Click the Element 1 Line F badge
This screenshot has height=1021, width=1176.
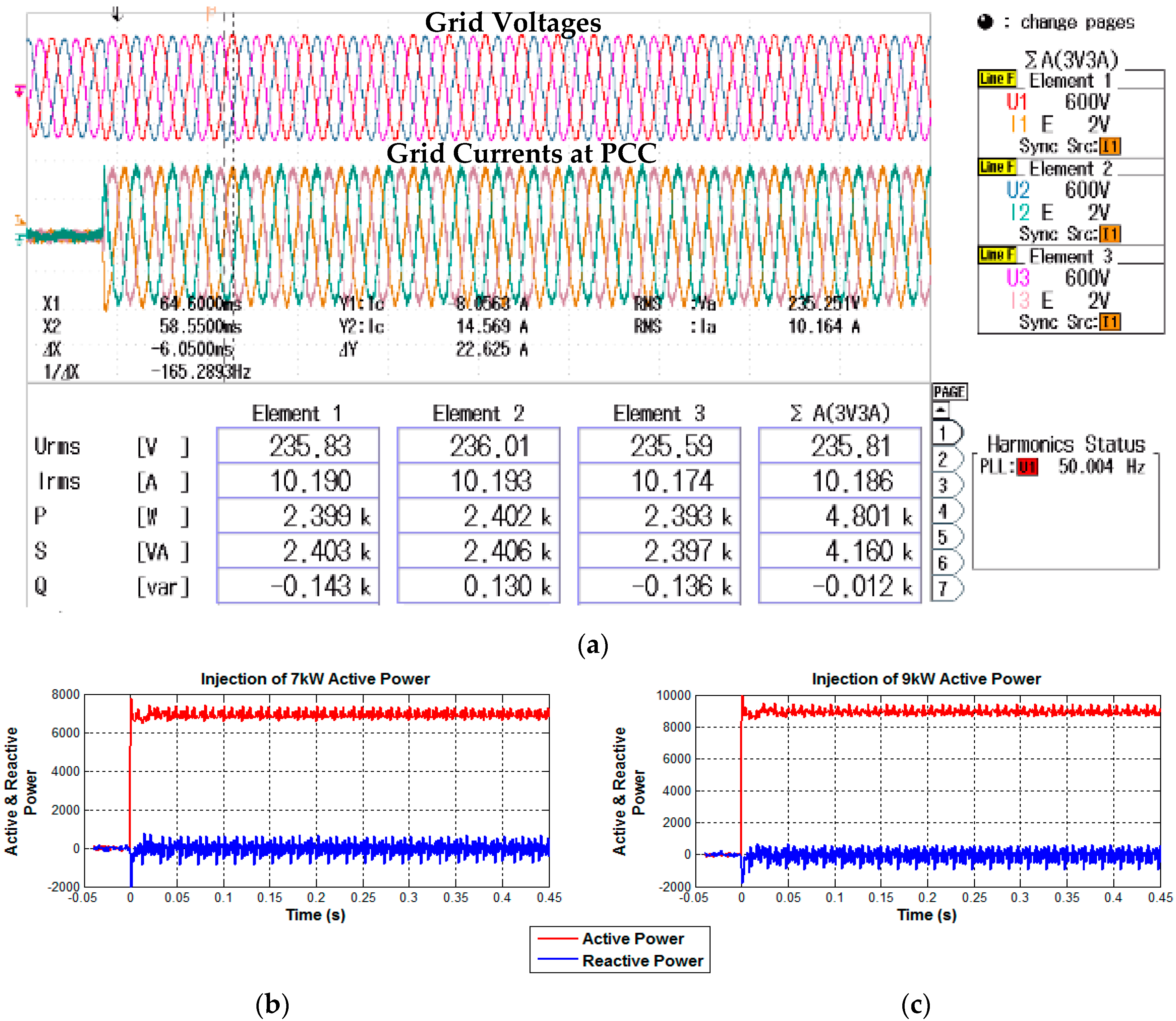997,79
